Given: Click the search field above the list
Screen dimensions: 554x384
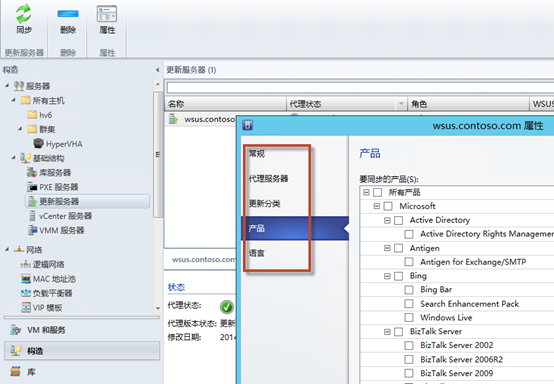Looking at the screenshot, I should click(360, 87).
